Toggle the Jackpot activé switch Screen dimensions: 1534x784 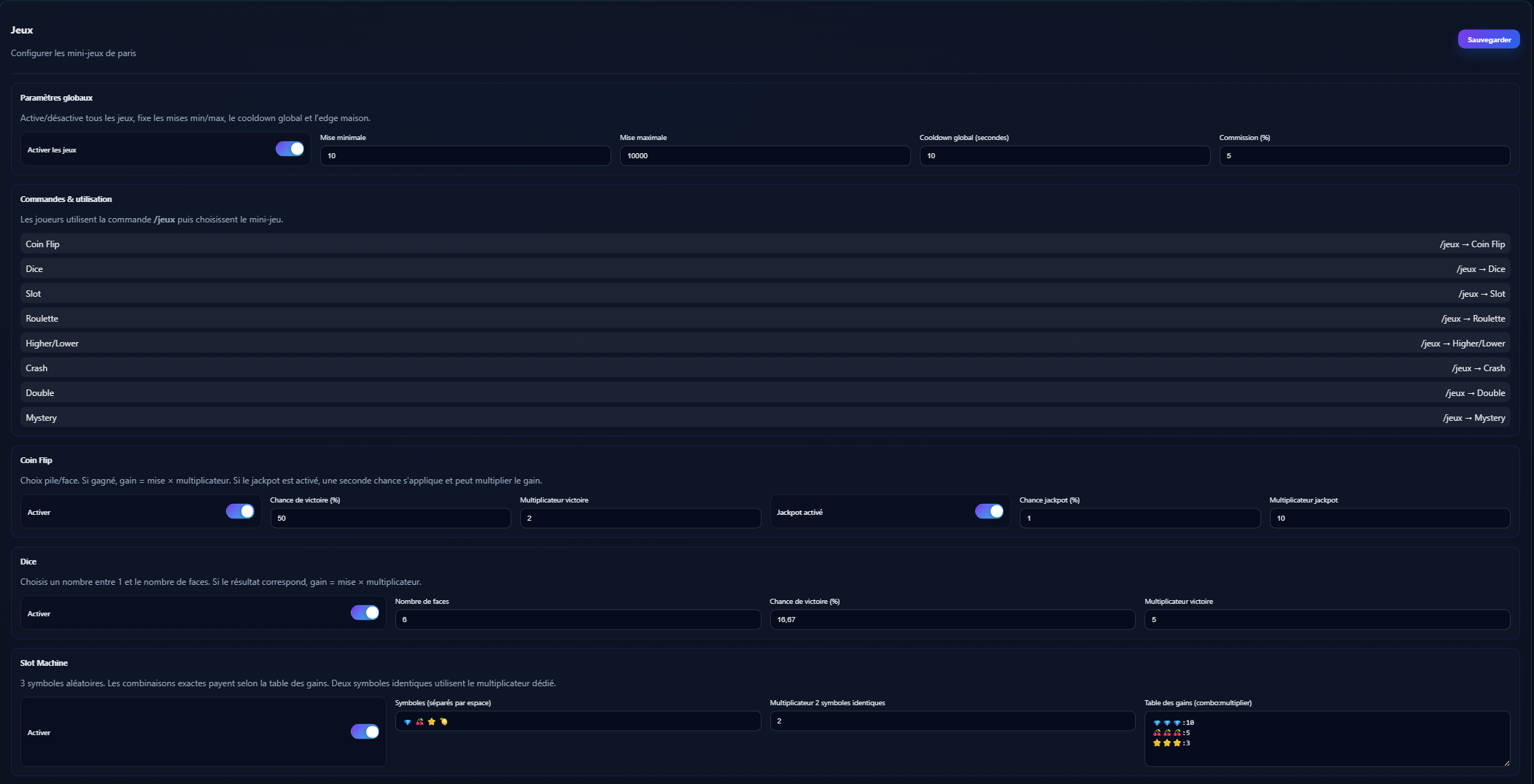988,512
